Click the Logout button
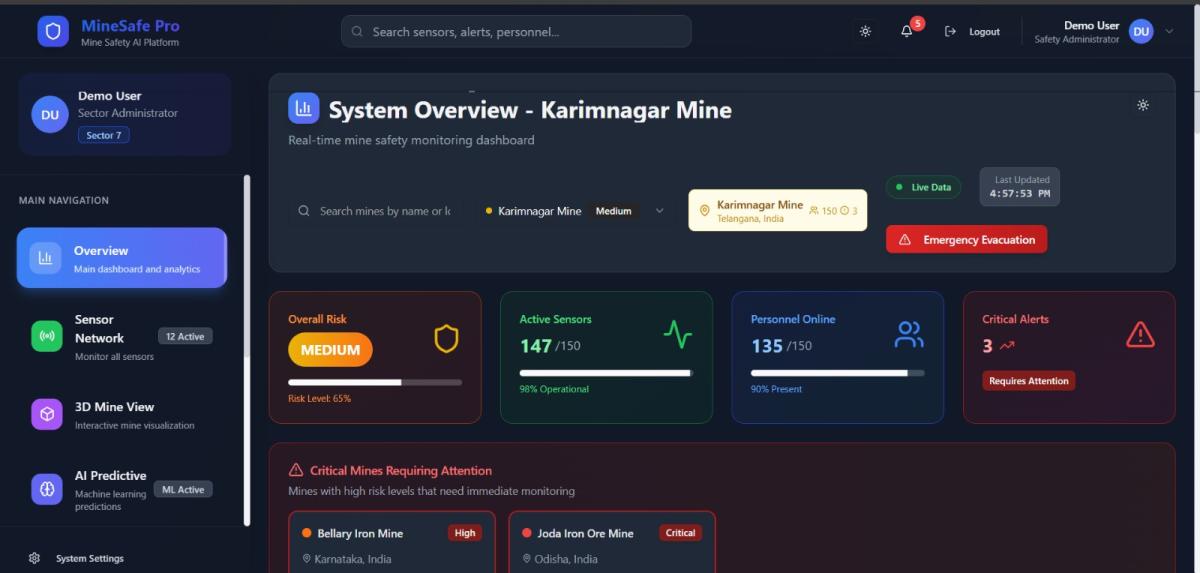The image size is (1200, 573). pos(973,31)
